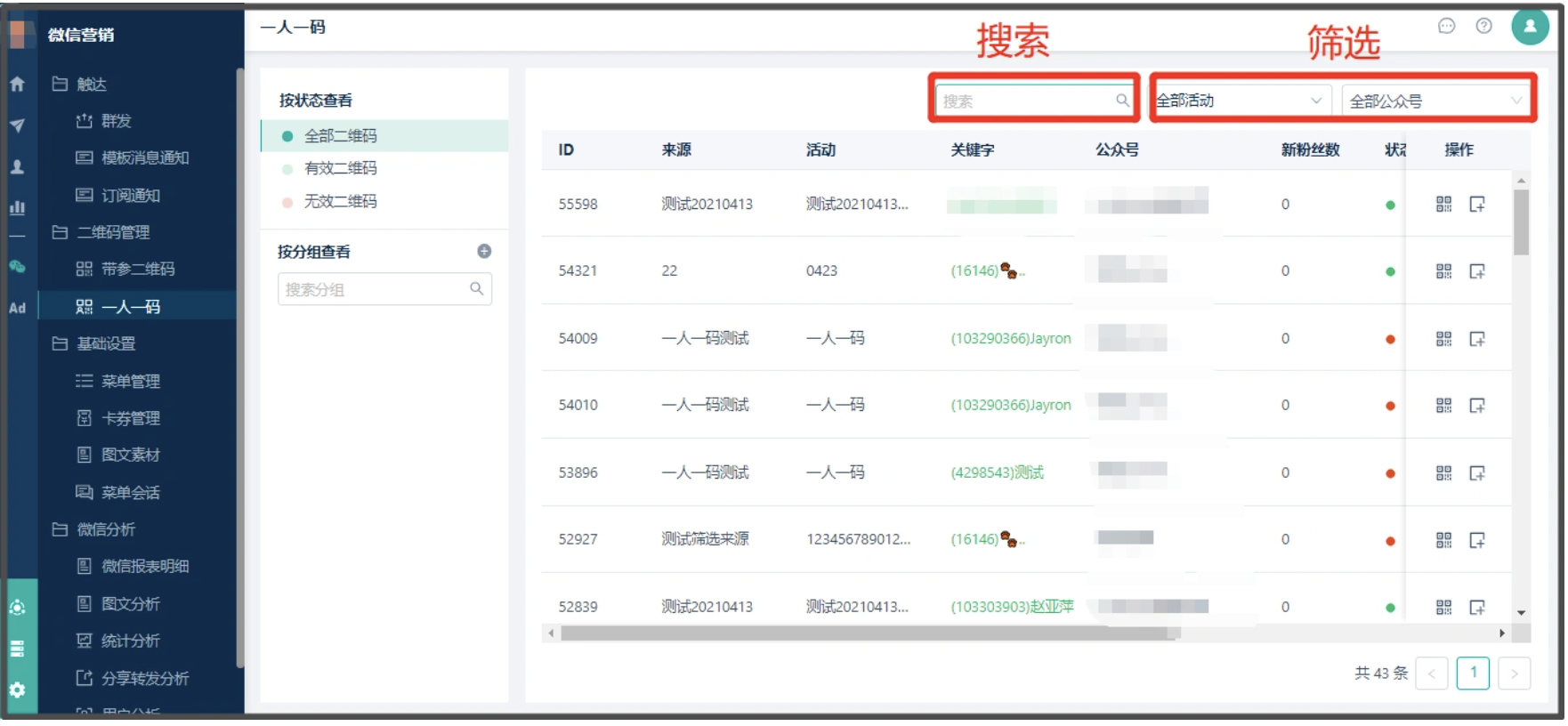The image size is (1568, 726).
Task: Select 无效二维码 status filter
Action: 384,201
